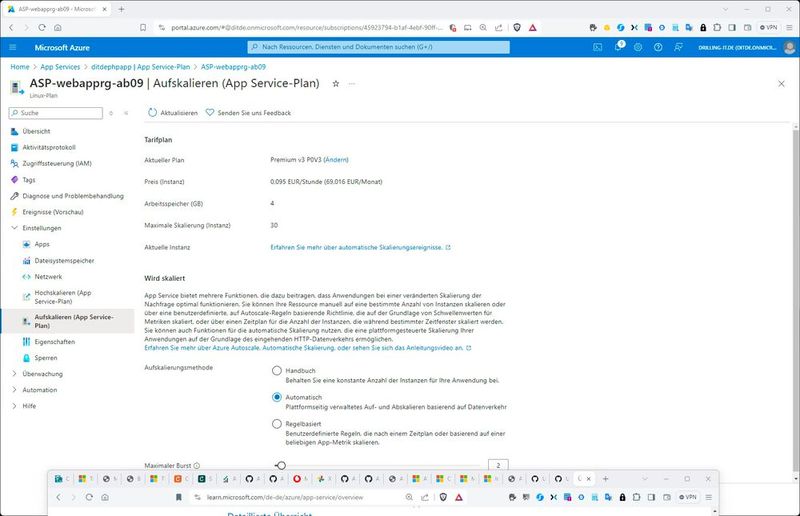Select the Automatisch scaling method

coord(277,397)
